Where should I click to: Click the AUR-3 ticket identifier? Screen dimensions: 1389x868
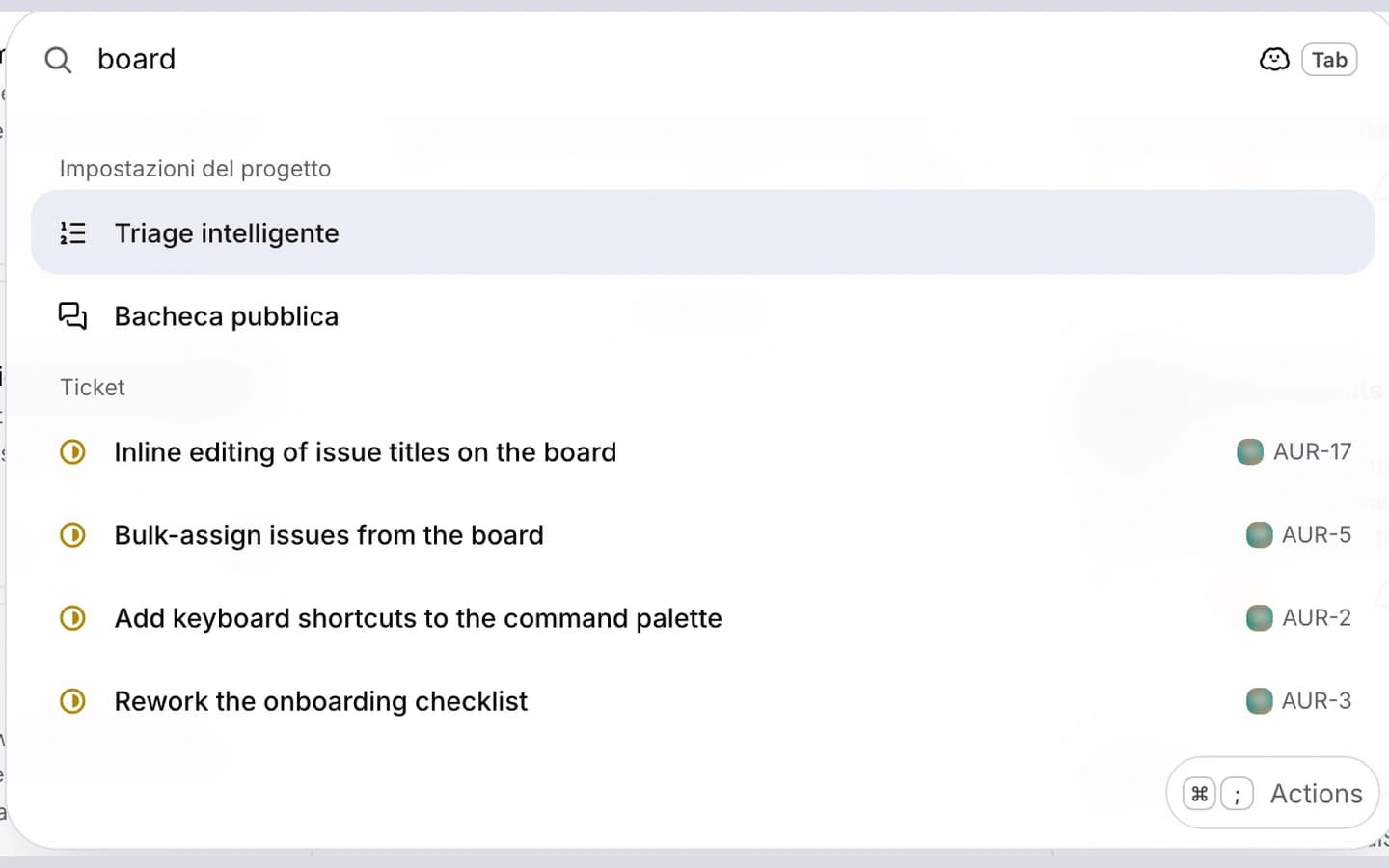tap(1316, 700)
